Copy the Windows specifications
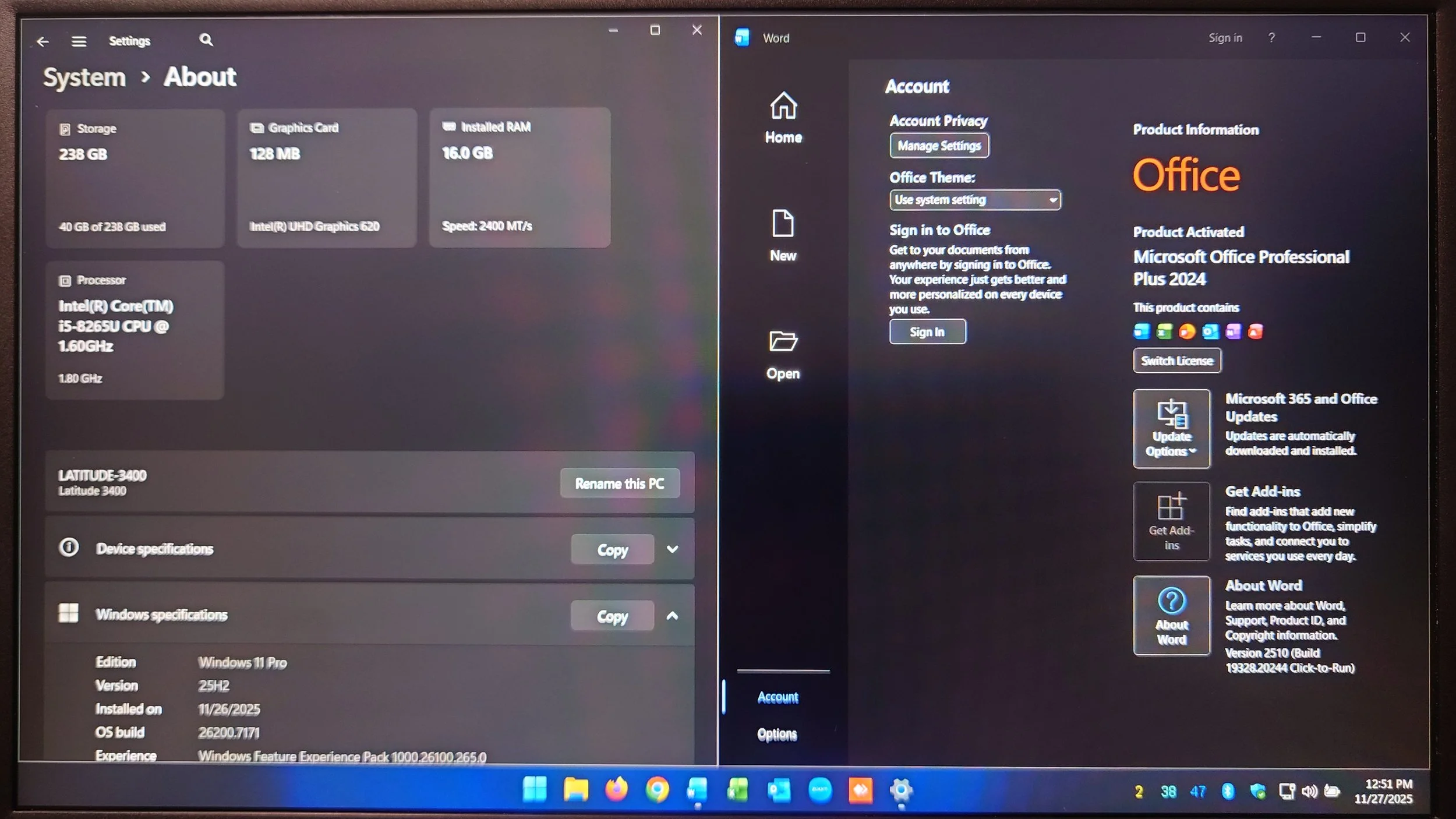 pyautogui.click(x=612, y=616)
